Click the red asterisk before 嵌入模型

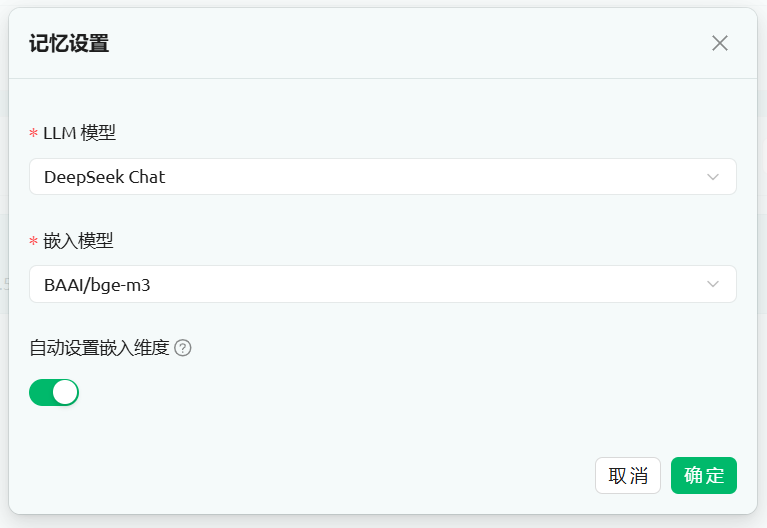pos(34,241)
